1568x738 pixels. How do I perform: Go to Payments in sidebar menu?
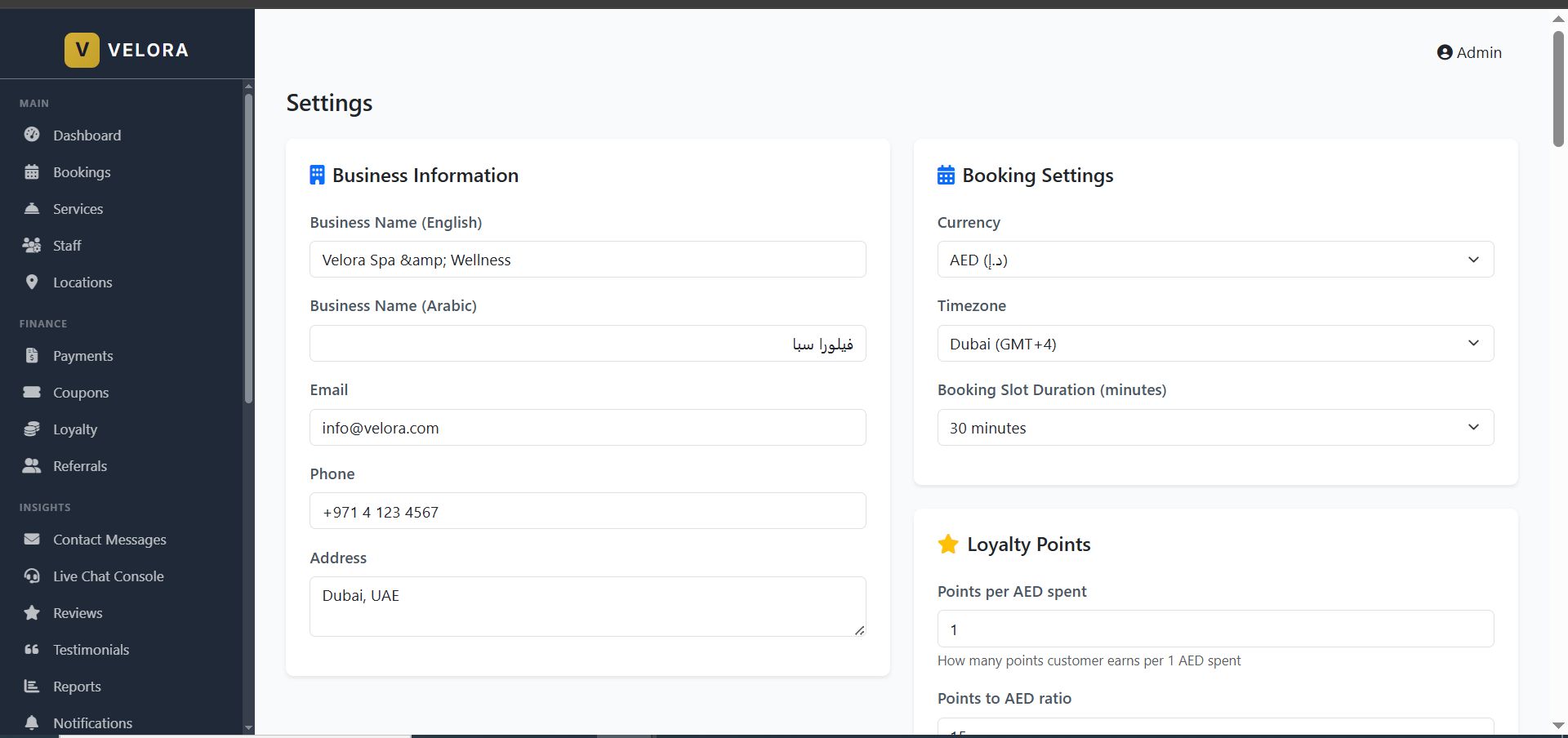(82, 356)
